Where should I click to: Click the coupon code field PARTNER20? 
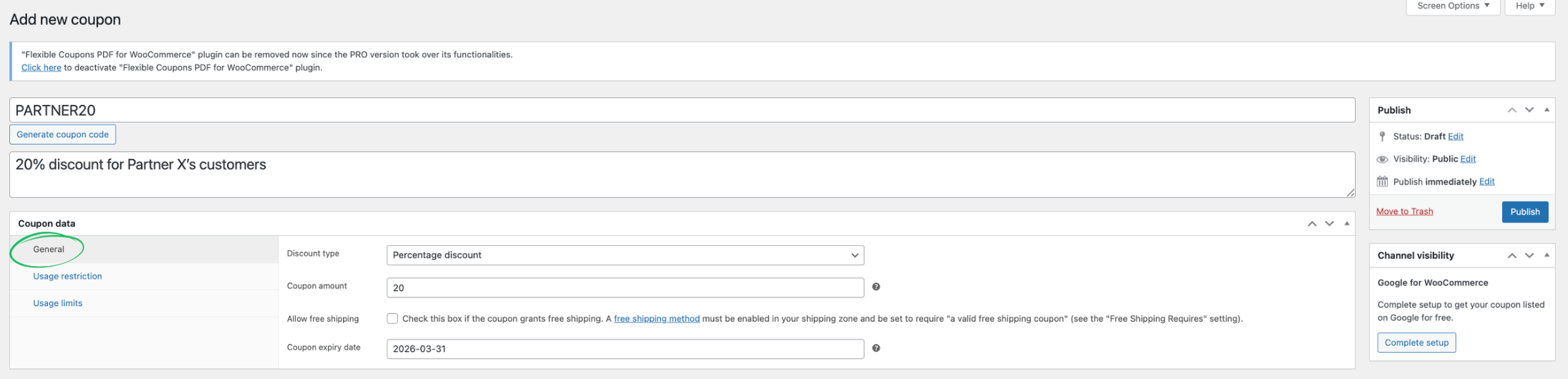682,110
